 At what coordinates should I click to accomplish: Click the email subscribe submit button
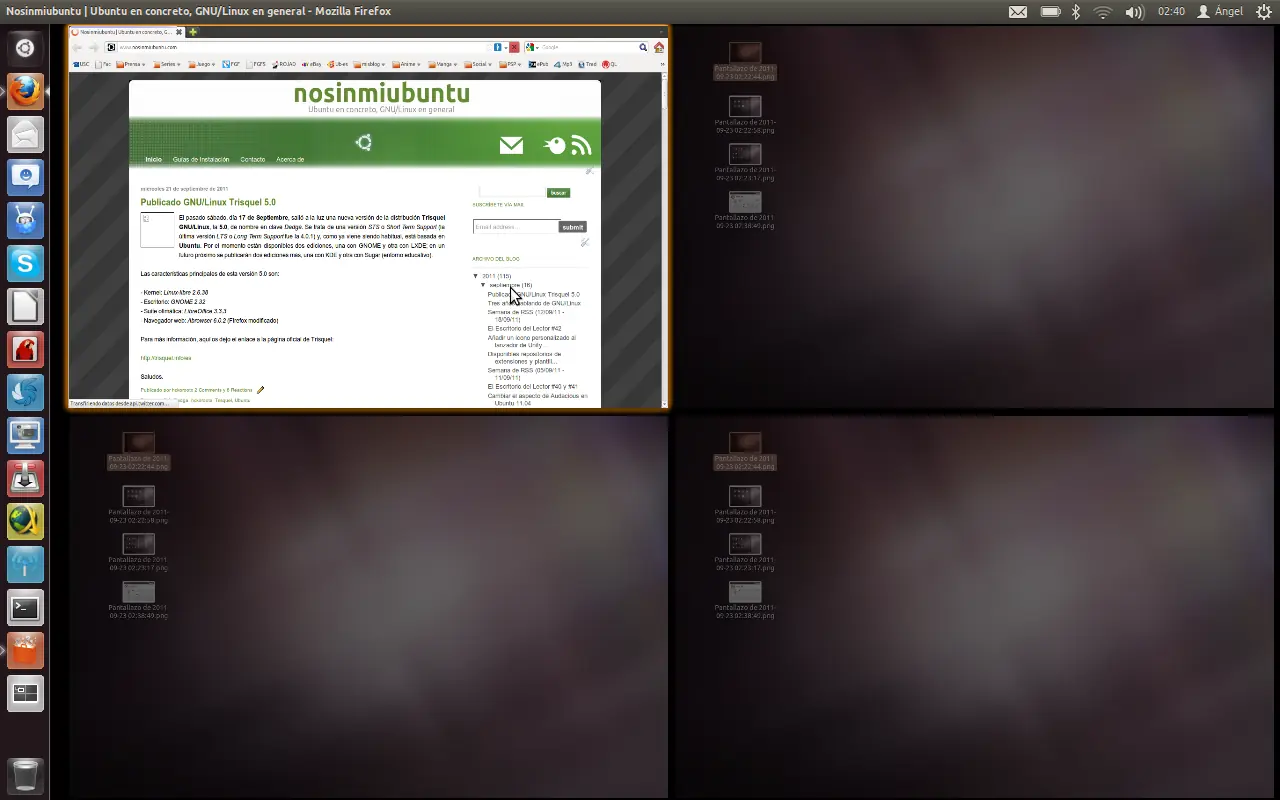click(x=572, y=227)
